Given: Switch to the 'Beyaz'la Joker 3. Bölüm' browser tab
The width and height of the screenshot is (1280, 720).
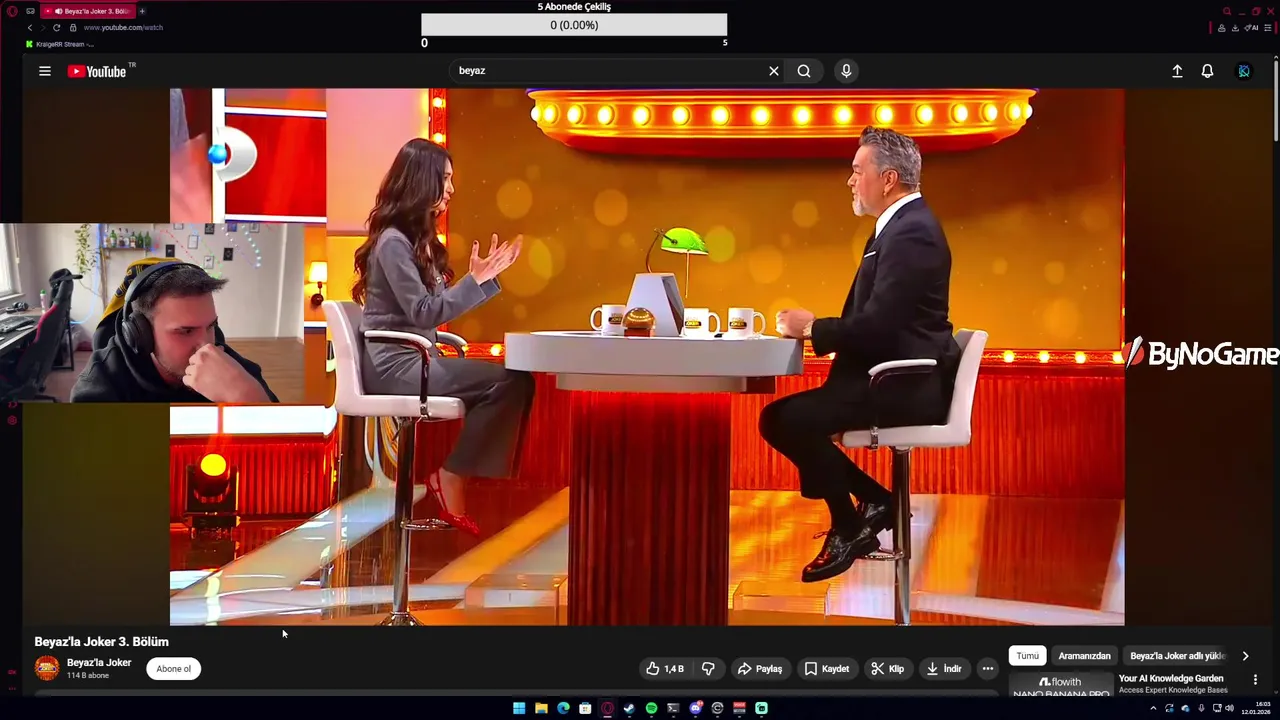Looking at the screenshot, I should tap(88, 11).
